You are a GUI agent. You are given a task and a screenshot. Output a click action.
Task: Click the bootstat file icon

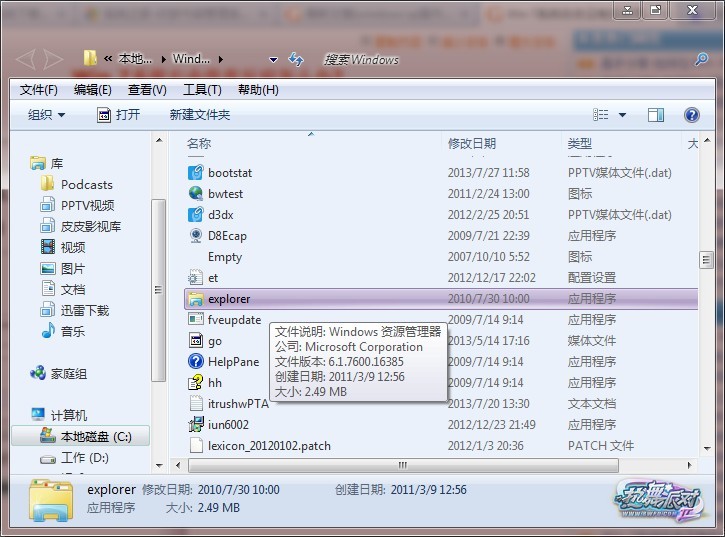pos(196,173)
